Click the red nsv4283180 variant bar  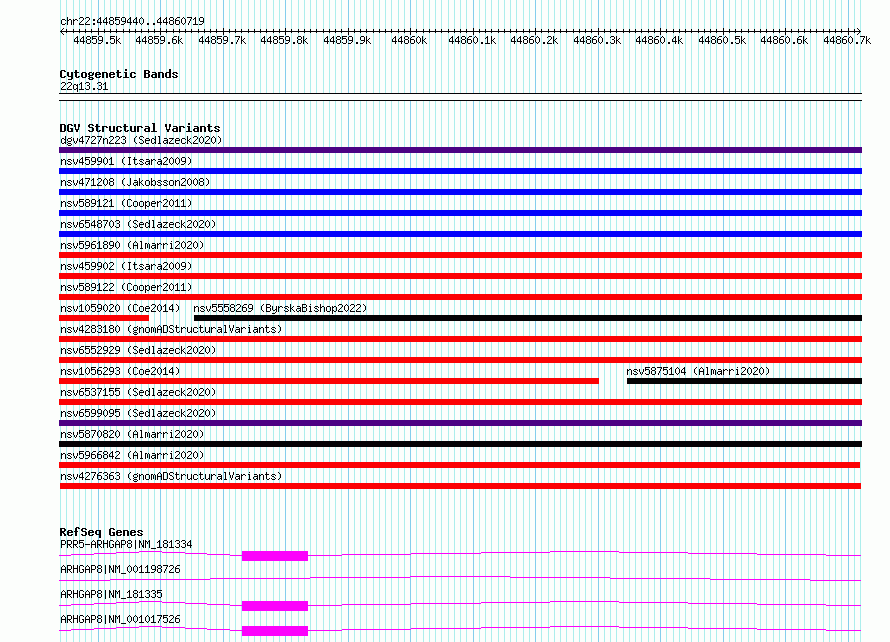(460, 339)
